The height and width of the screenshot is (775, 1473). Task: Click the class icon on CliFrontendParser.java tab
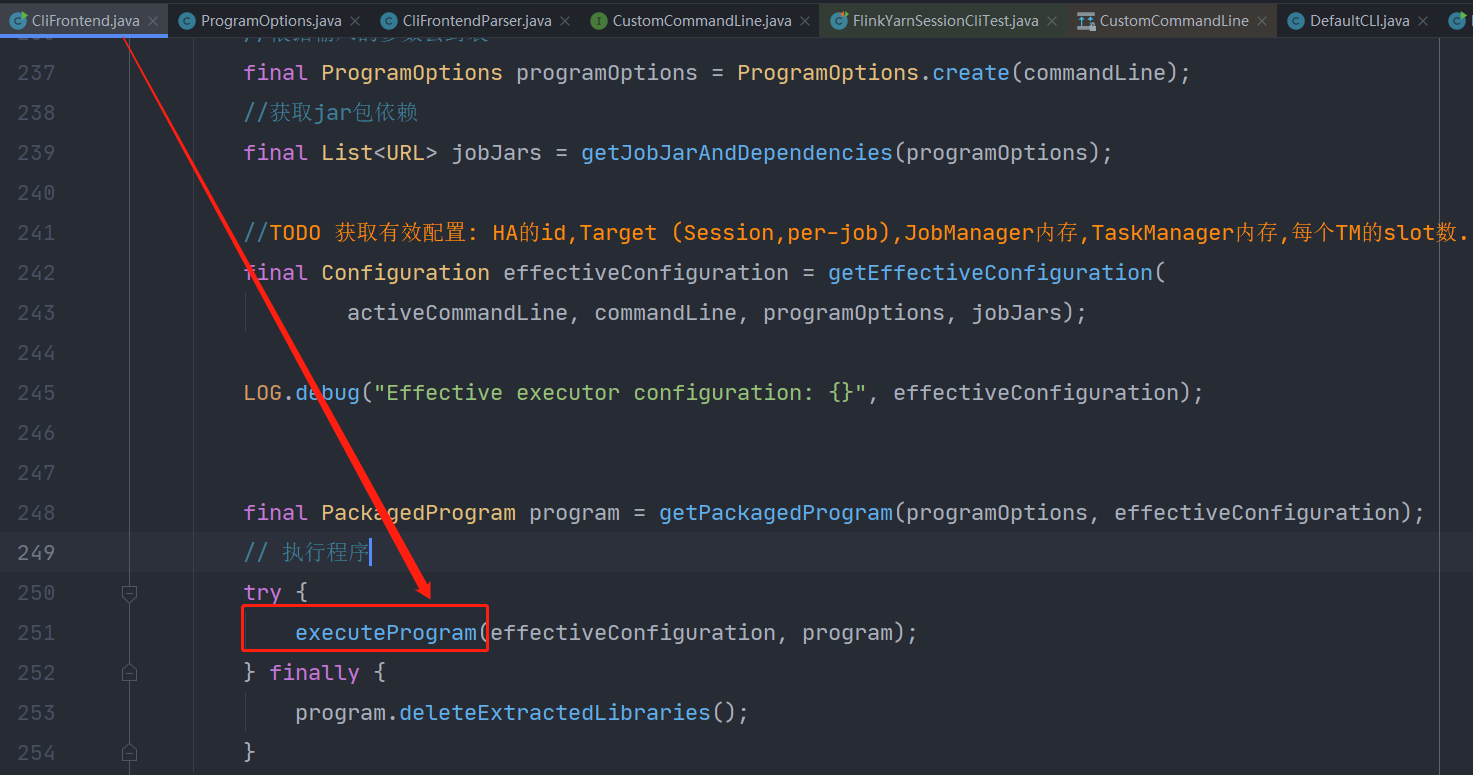point(388,20)
